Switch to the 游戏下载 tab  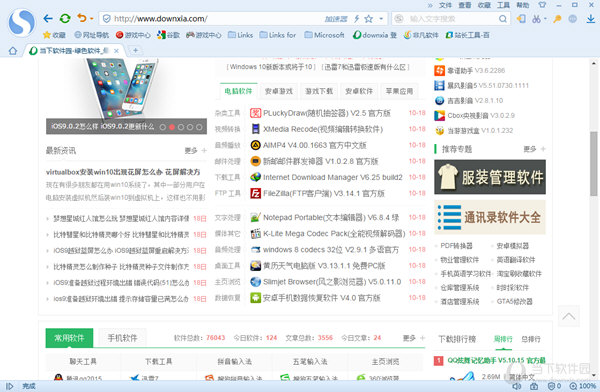[x=319, y=91]
